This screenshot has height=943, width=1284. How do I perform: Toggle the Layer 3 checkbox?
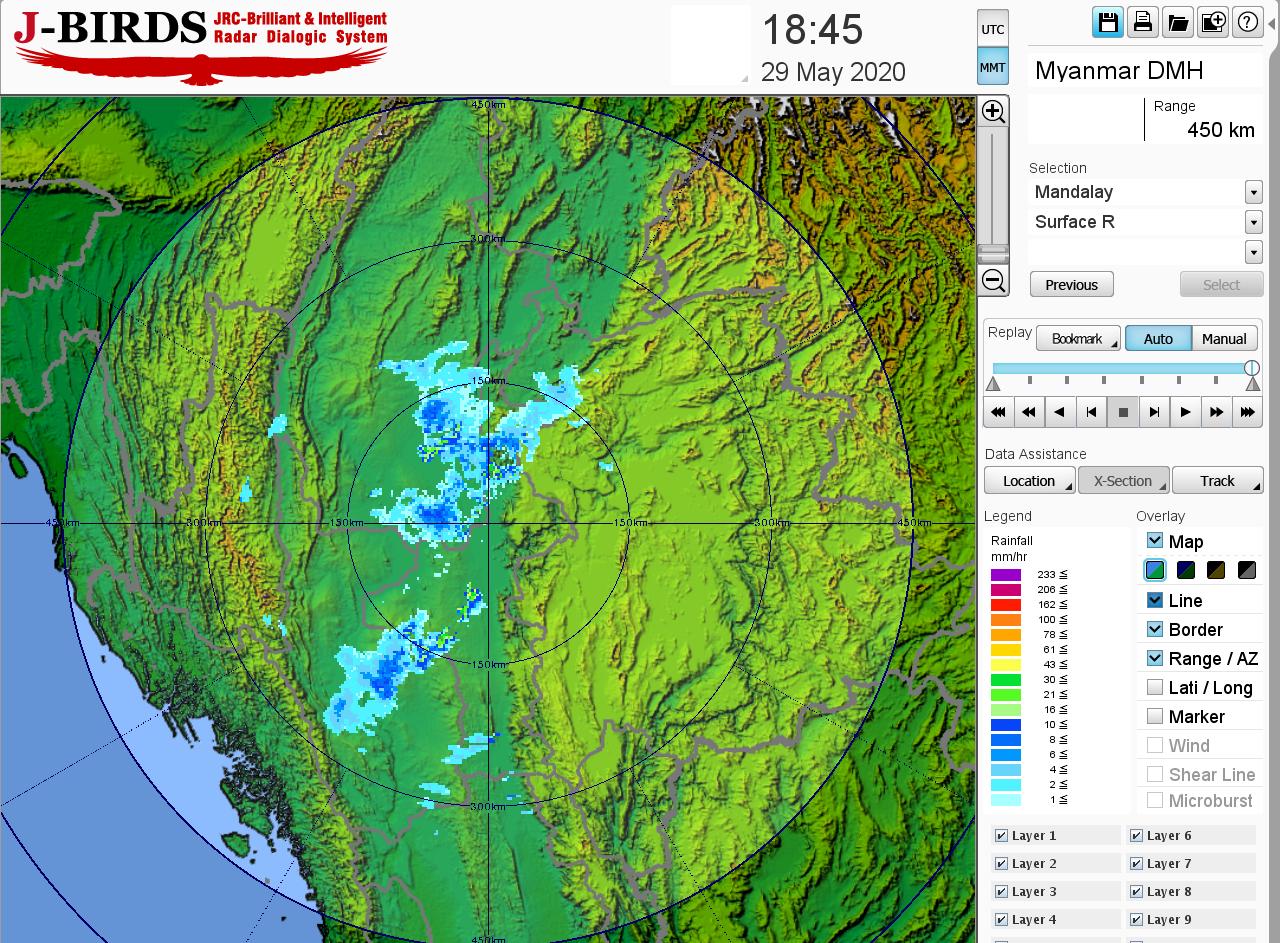(x=1001, y=892)
